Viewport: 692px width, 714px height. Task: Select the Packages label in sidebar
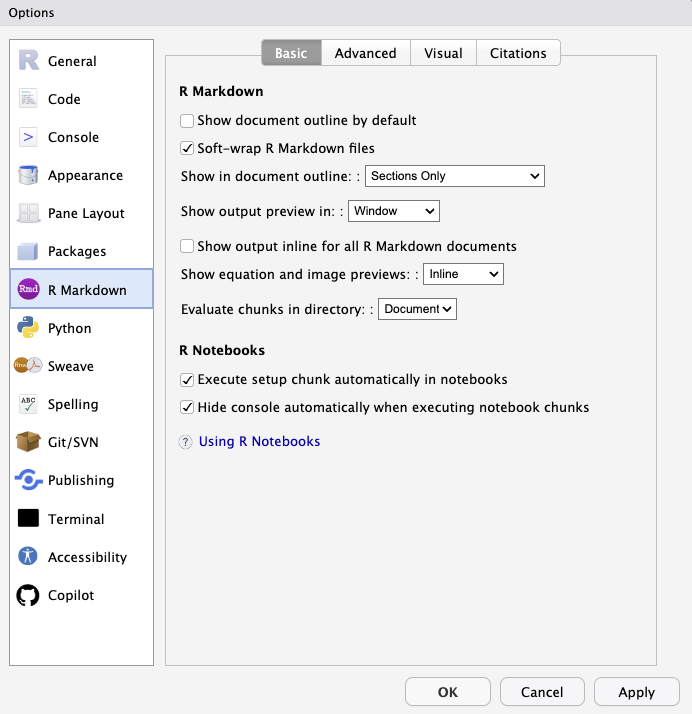77,252
